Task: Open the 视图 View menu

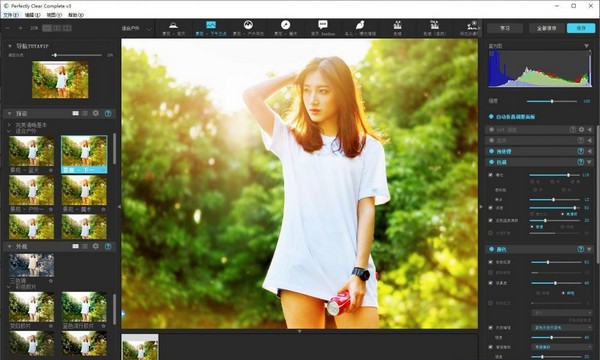Action: pyautogui.click(x=54, y=15)
